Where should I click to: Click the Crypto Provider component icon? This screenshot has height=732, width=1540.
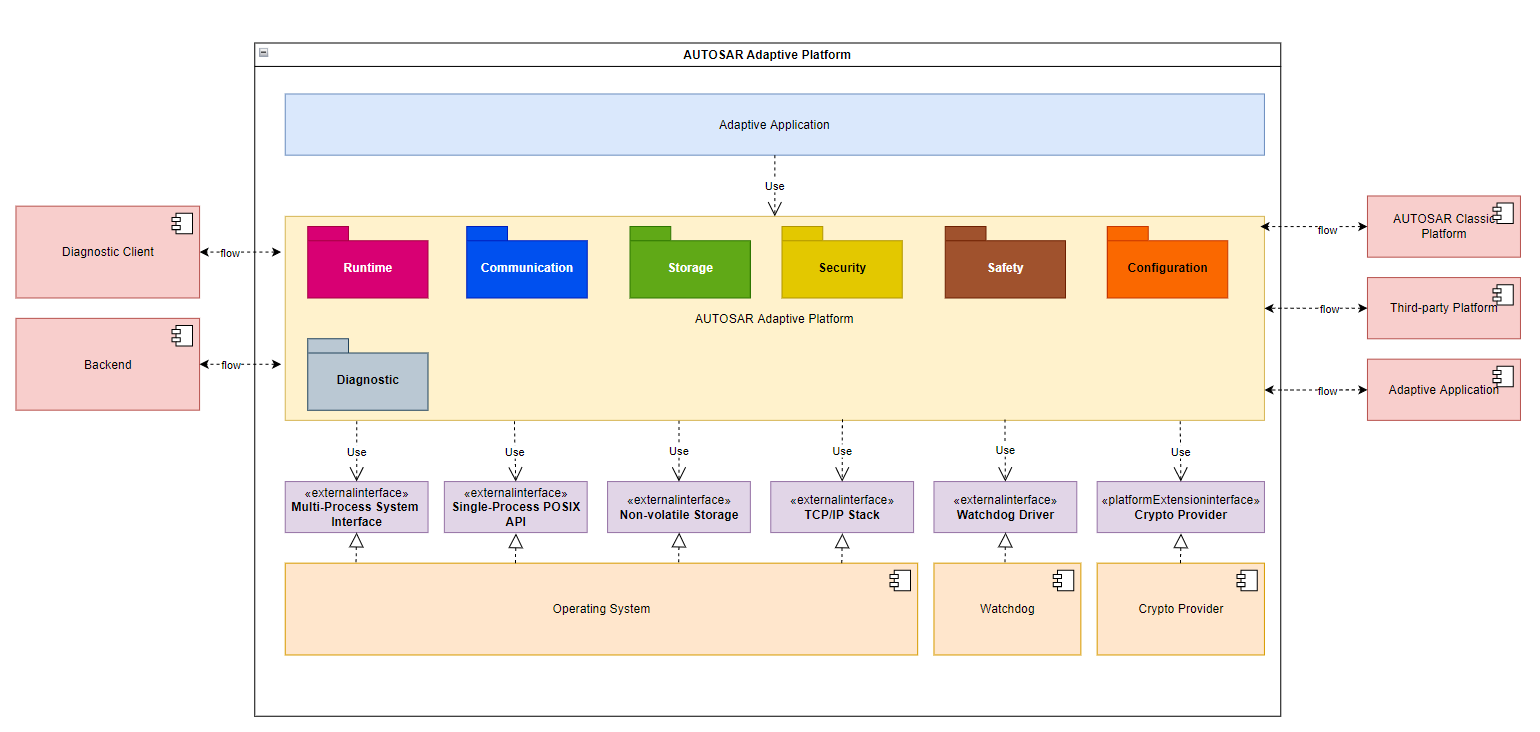point(1247,580)
